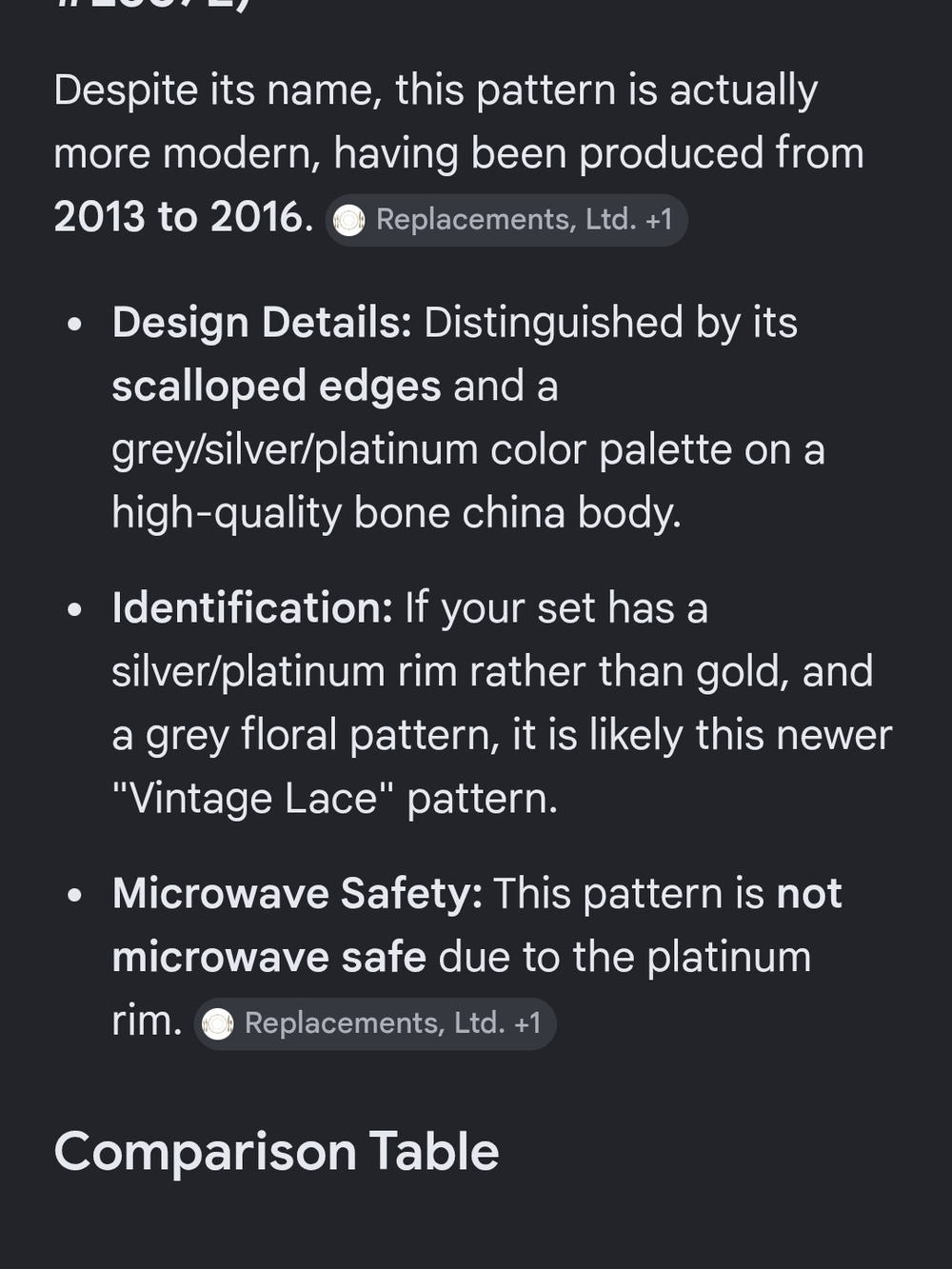
Task: Tap the bold 'microwave safe' text
Action: coord(268,958)
